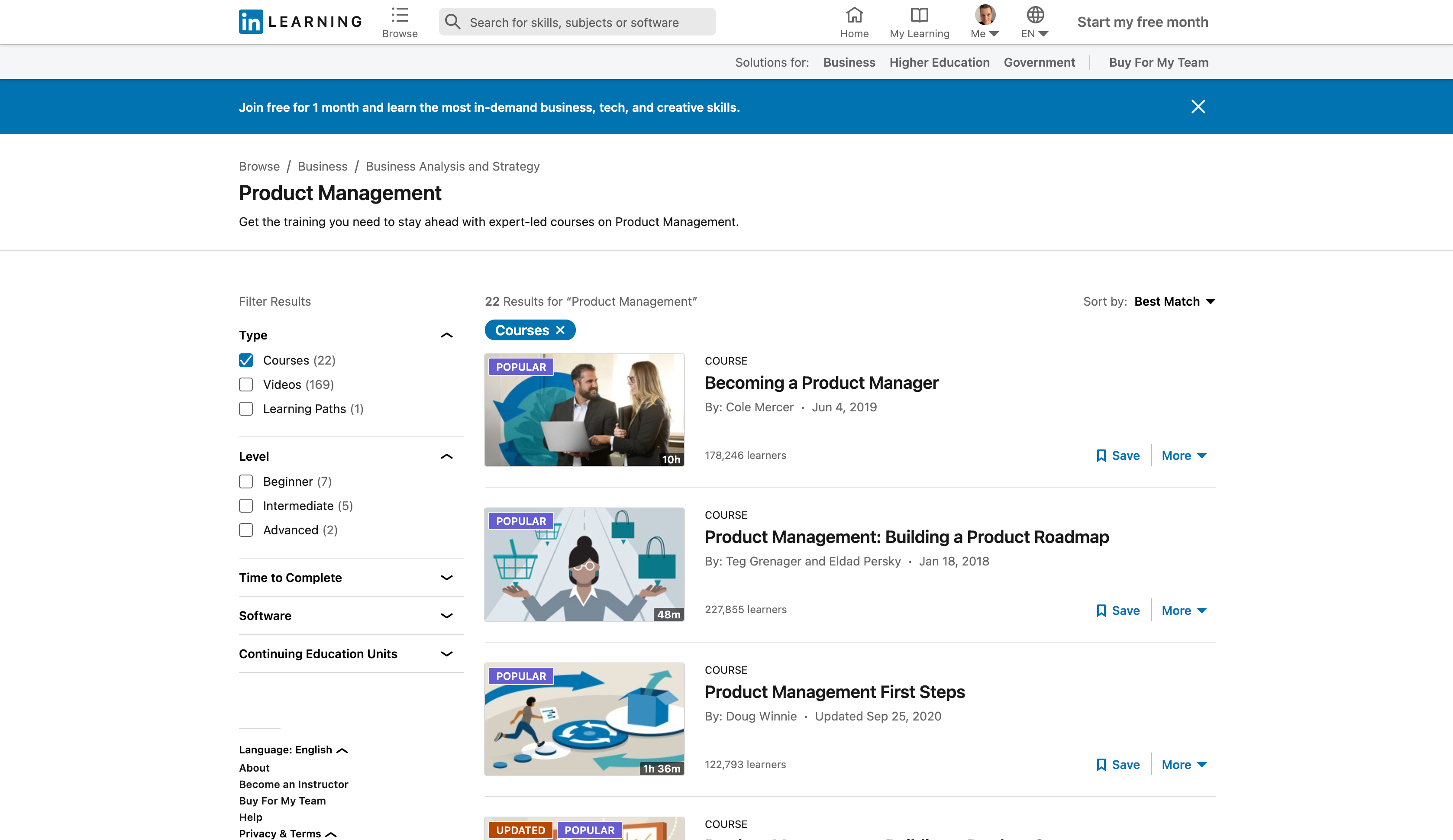The image size is (1453, 840).
Task: Open the Business breadcrumb link
Action: 322,166
